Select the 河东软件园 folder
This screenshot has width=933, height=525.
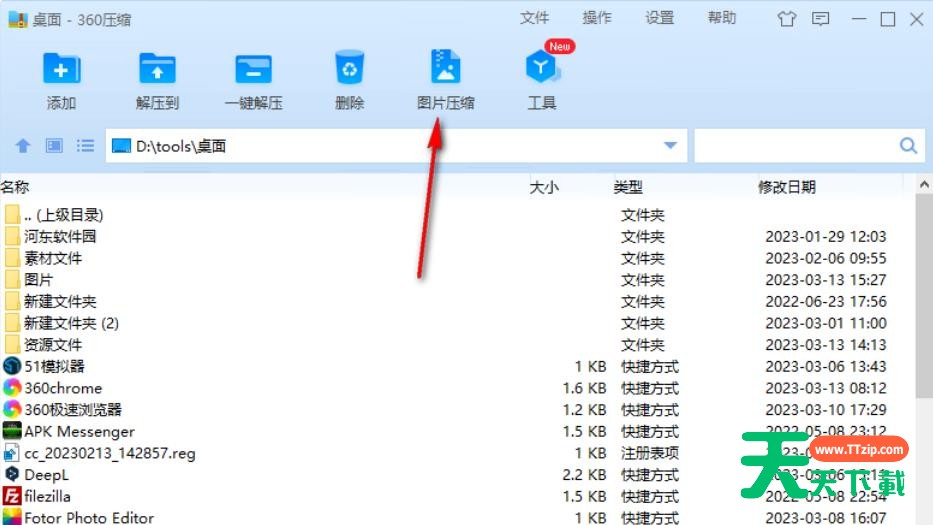pyautogui.click(x=60, y=237)
